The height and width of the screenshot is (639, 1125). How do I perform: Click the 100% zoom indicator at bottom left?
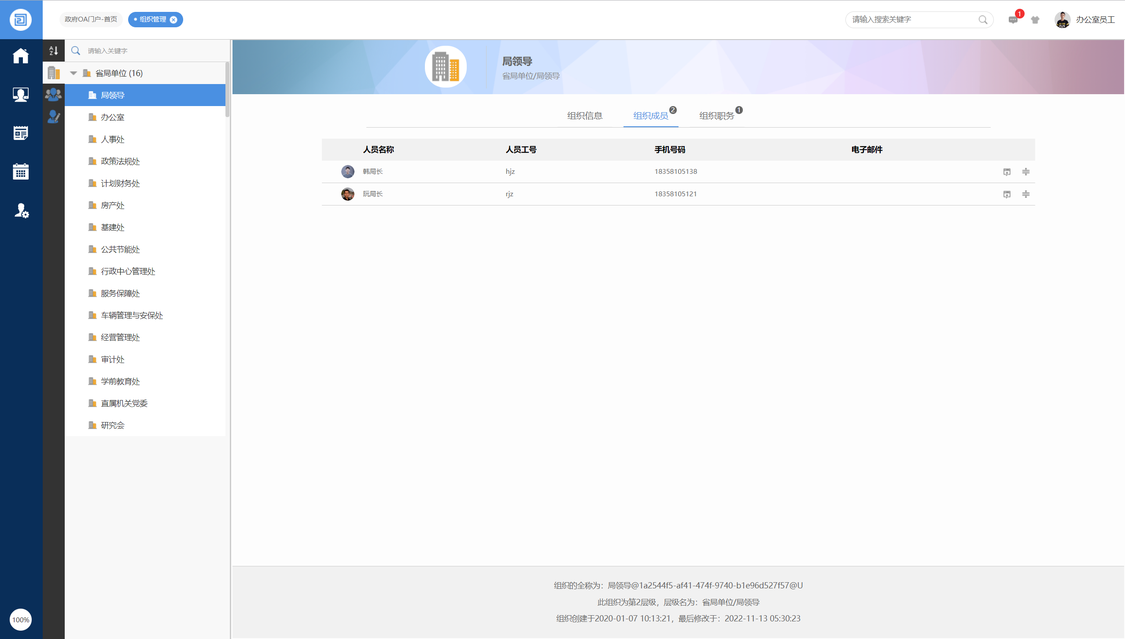(x=20, y=619)
